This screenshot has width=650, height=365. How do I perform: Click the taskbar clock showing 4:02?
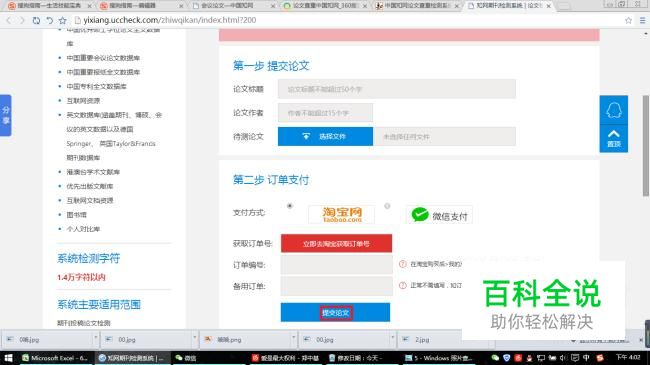(x=628, y=358)
